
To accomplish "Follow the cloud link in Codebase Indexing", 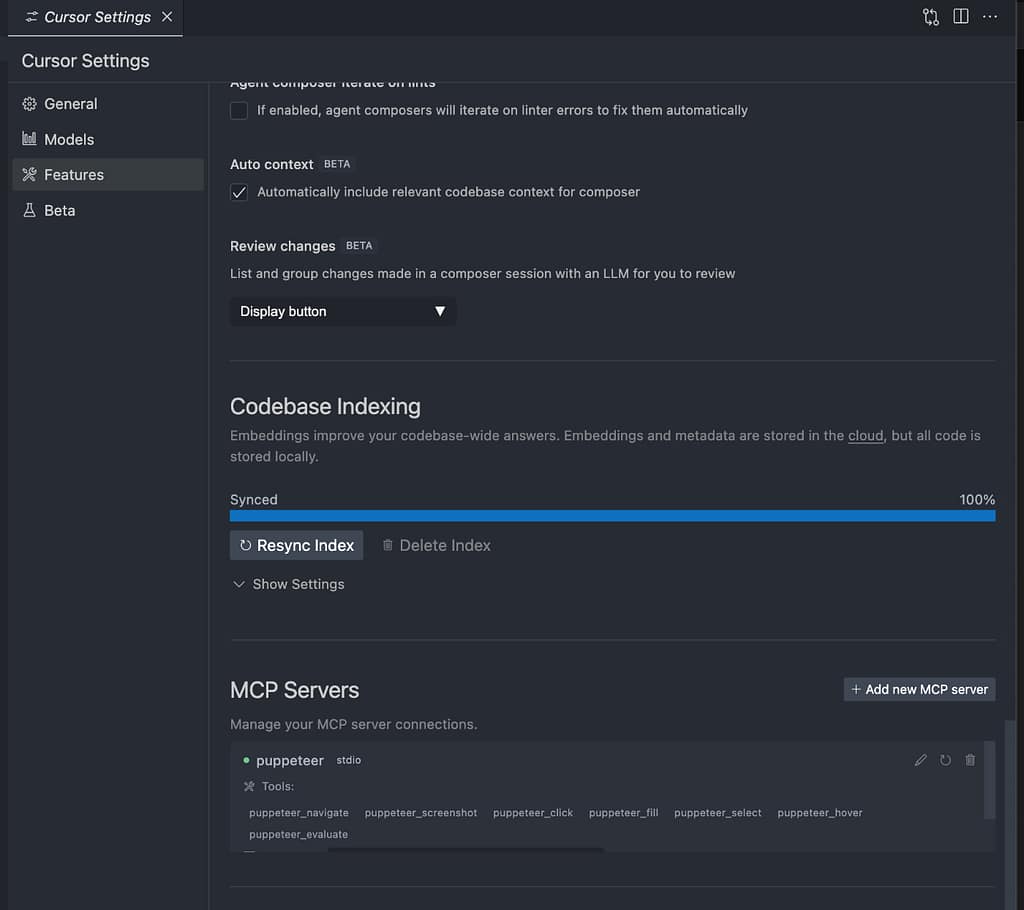I will pyautogui.click(x=865, y=436).
